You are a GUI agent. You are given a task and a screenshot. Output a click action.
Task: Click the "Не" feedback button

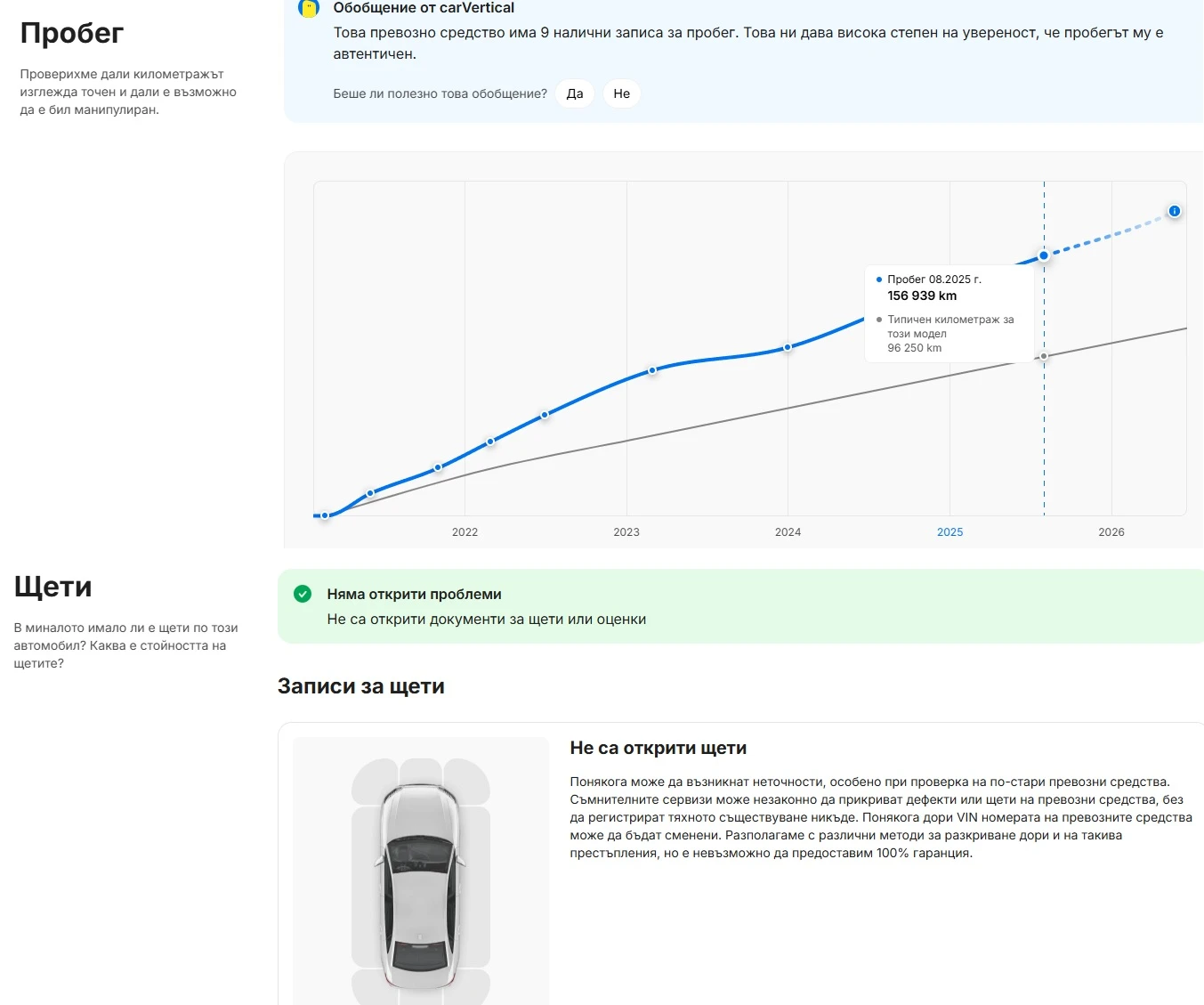(x=621, y=93)
